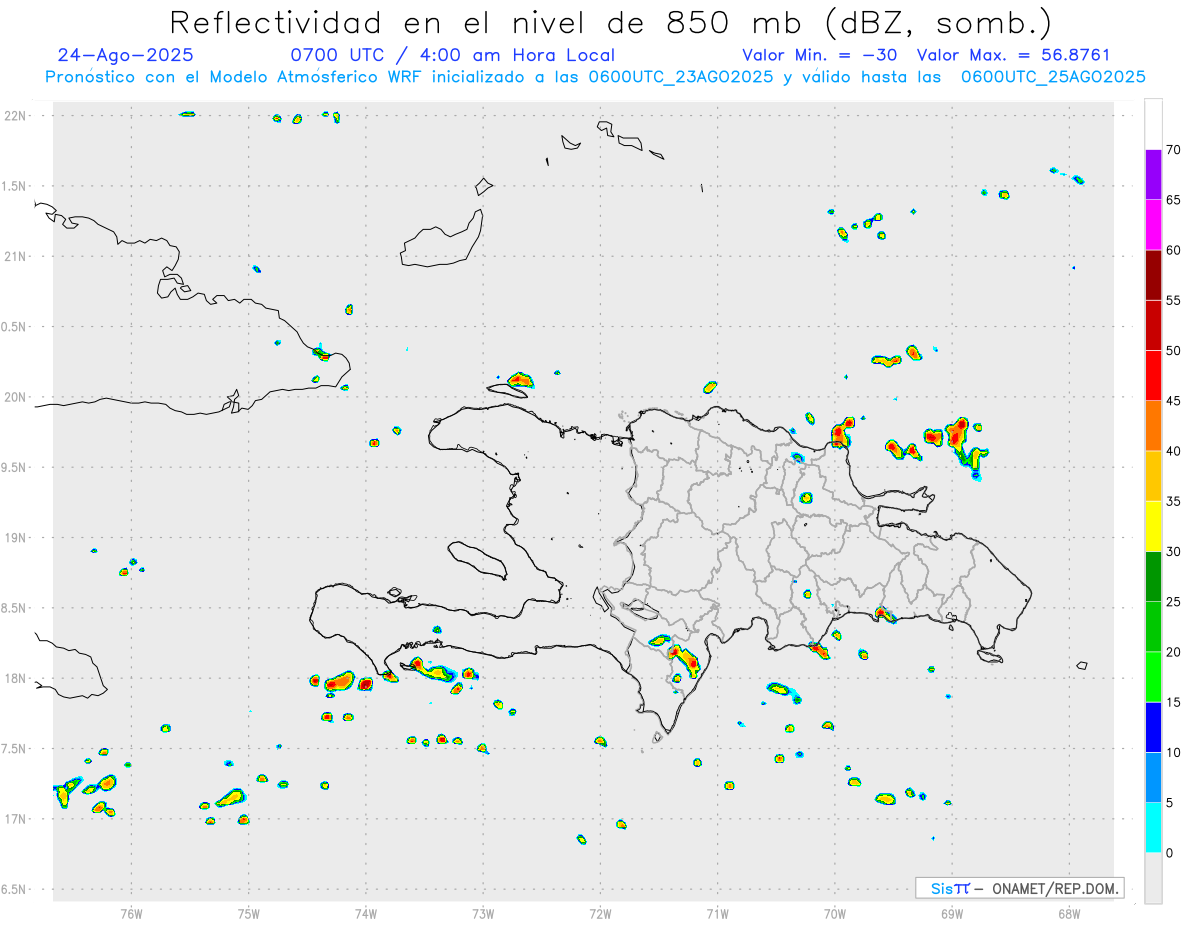The width and height of the screenshot is (1200, 927).
Task: Click the '40' value on the color scale
Action: point(1173,451)
